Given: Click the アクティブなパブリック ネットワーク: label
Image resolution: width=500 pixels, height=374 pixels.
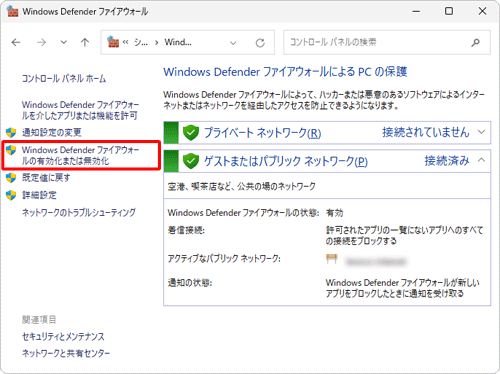Looking at the screenshot, I should point(224,259).
